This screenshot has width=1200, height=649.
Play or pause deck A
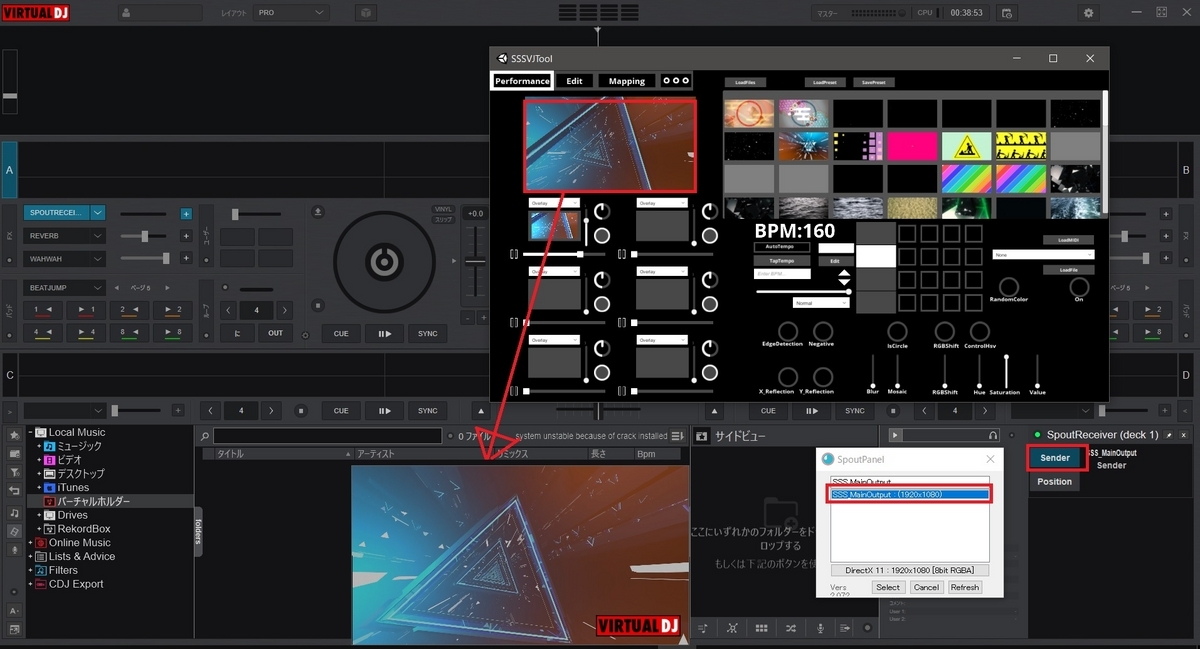pos(384,333)
